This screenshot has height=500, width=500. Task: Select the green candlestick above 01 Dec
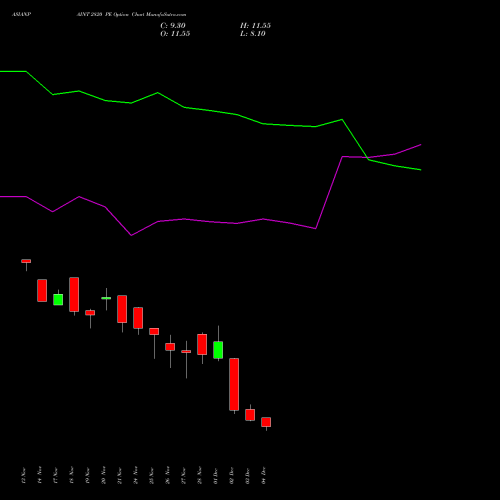point(218,350)
